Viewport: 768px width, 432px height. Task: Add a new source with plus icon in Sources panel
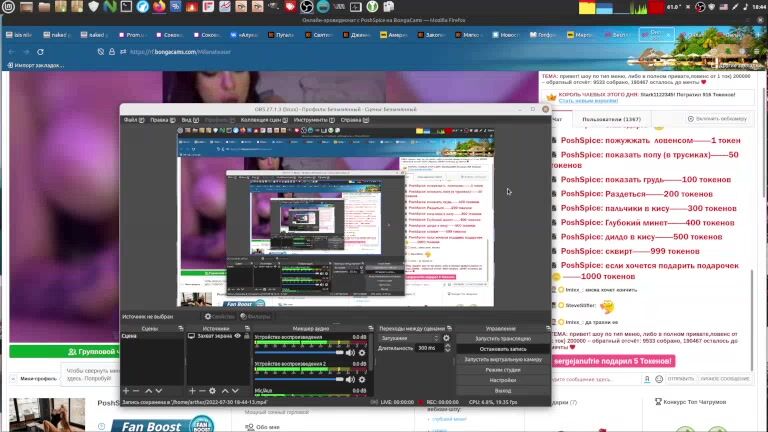[x=191, y=391]
